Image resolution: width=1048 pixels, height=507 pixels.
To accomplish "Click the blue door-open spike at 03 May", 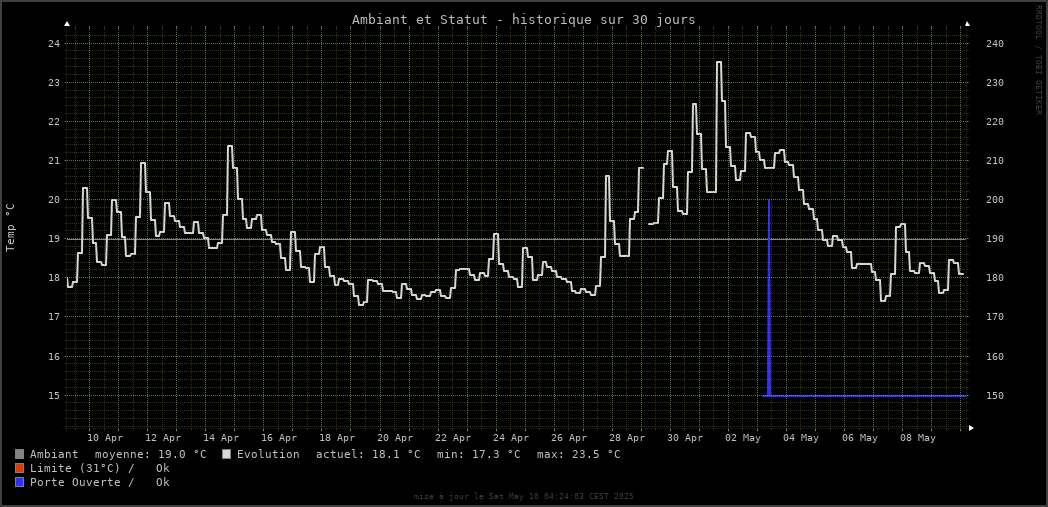I will coord(769,297).
